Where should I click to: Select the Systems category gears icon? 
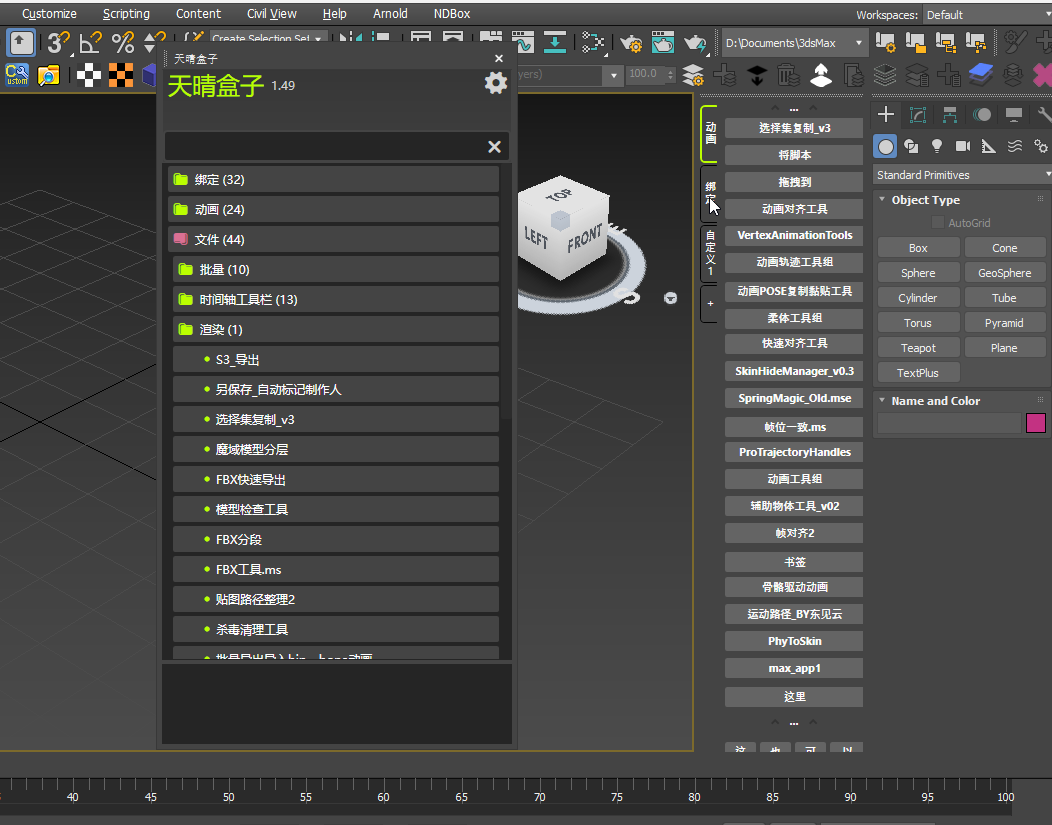(1040, 146)
